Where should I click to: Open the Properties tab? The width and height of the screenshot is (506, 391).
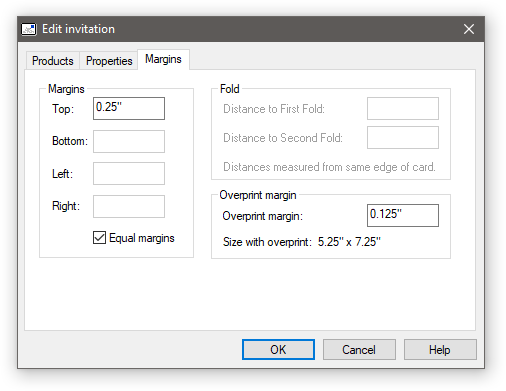click(x=109, y=61)
